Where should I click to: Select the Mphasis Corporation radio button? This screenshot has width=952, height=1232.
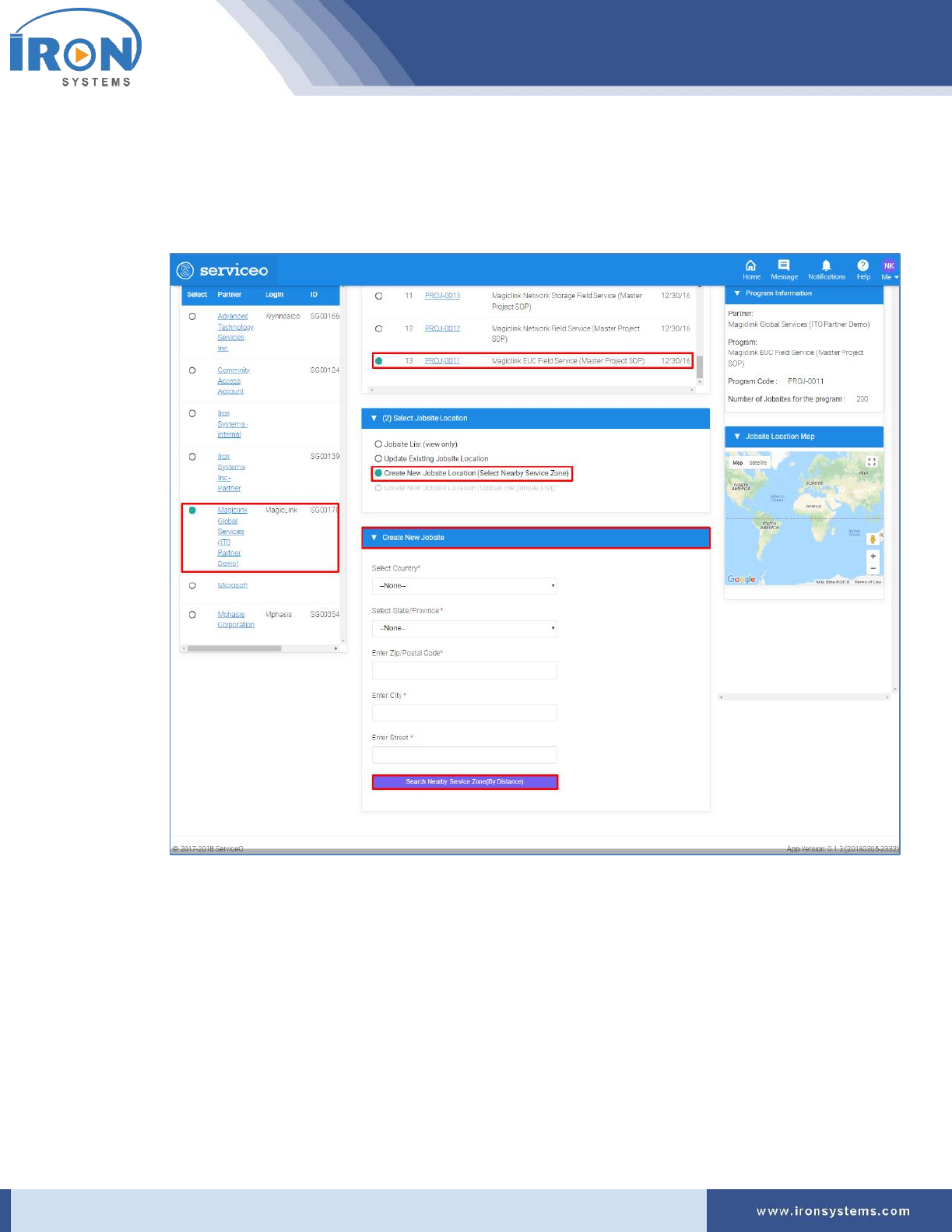click(192, 615)
